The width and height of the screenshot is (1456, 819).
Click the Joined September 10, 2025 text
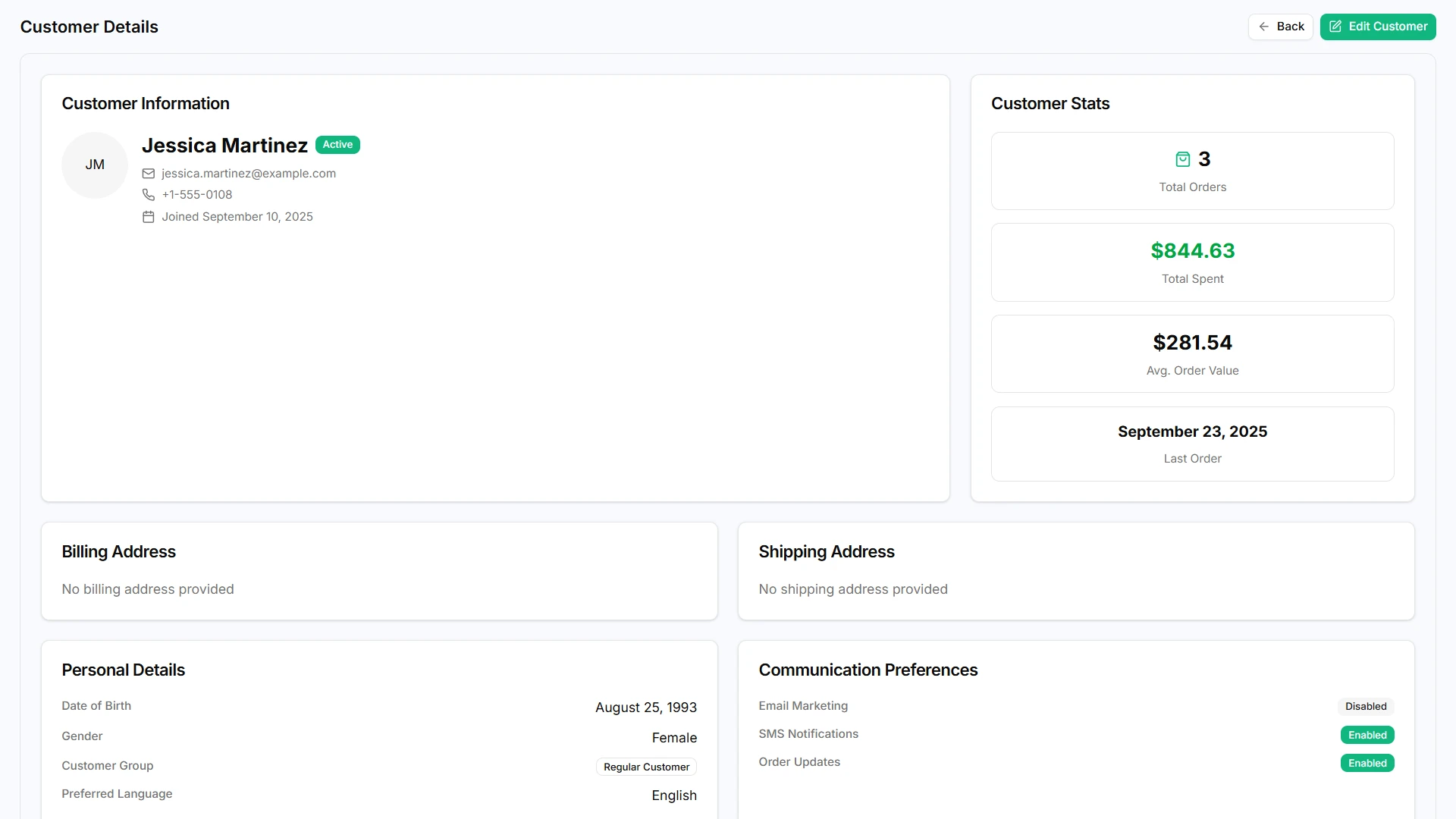(237, 217)
